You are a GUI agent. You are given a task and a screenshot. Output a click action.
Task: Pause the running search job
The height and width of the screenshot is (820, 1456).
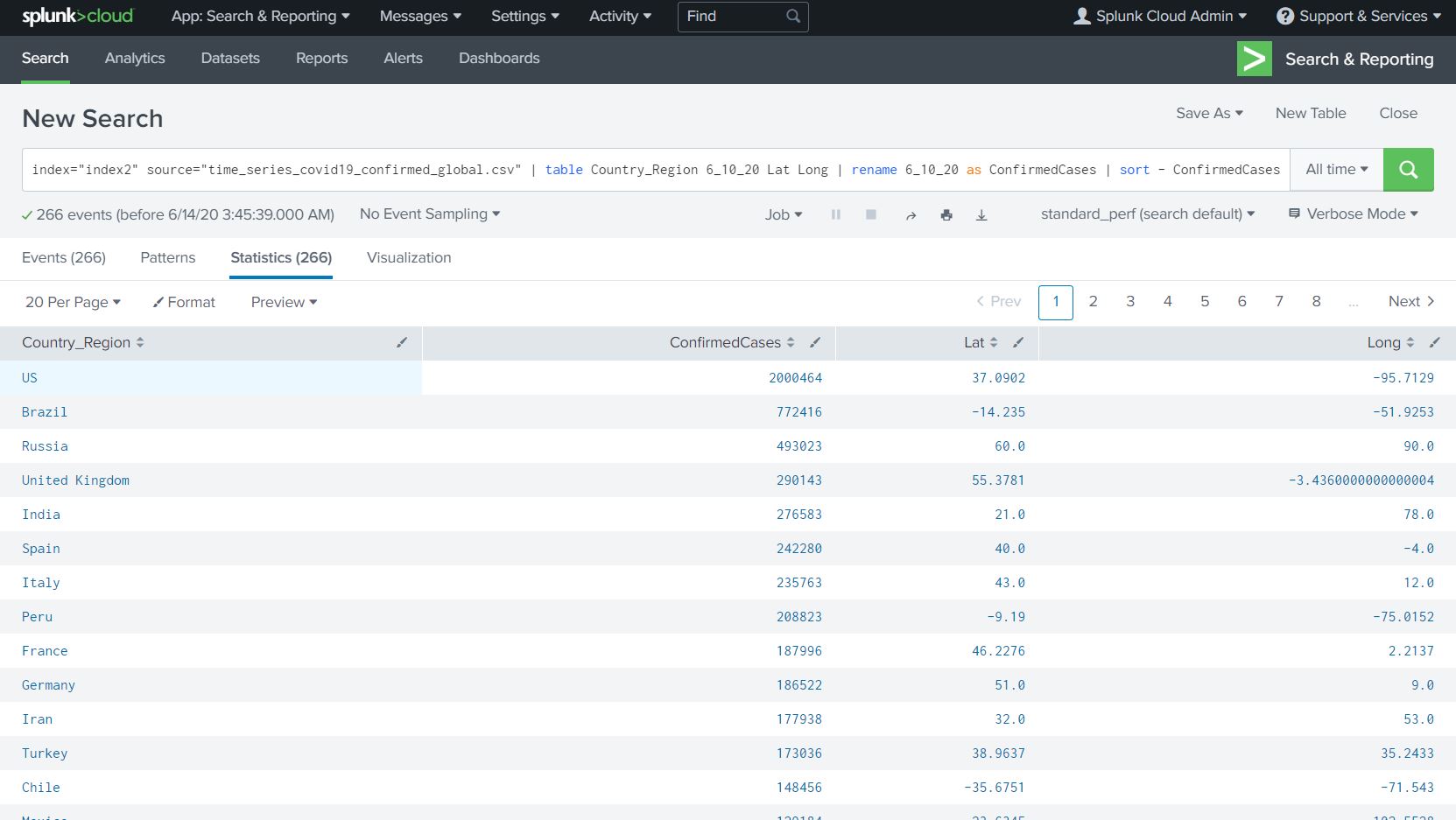[x=836, y=214]
